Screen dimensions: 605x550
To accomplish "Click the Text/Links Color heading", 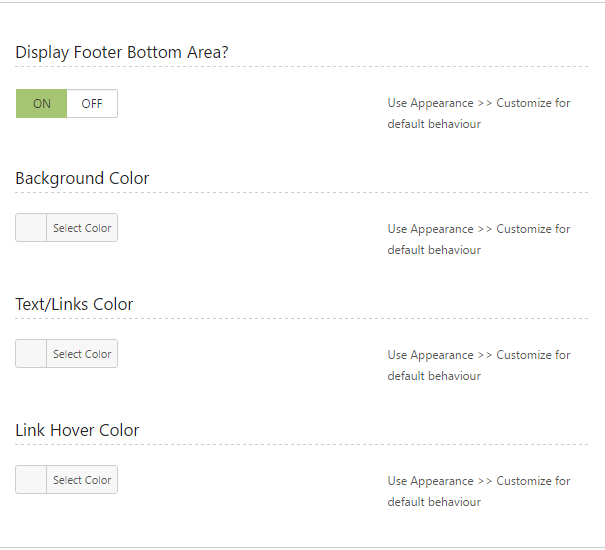I will [74, 304].
